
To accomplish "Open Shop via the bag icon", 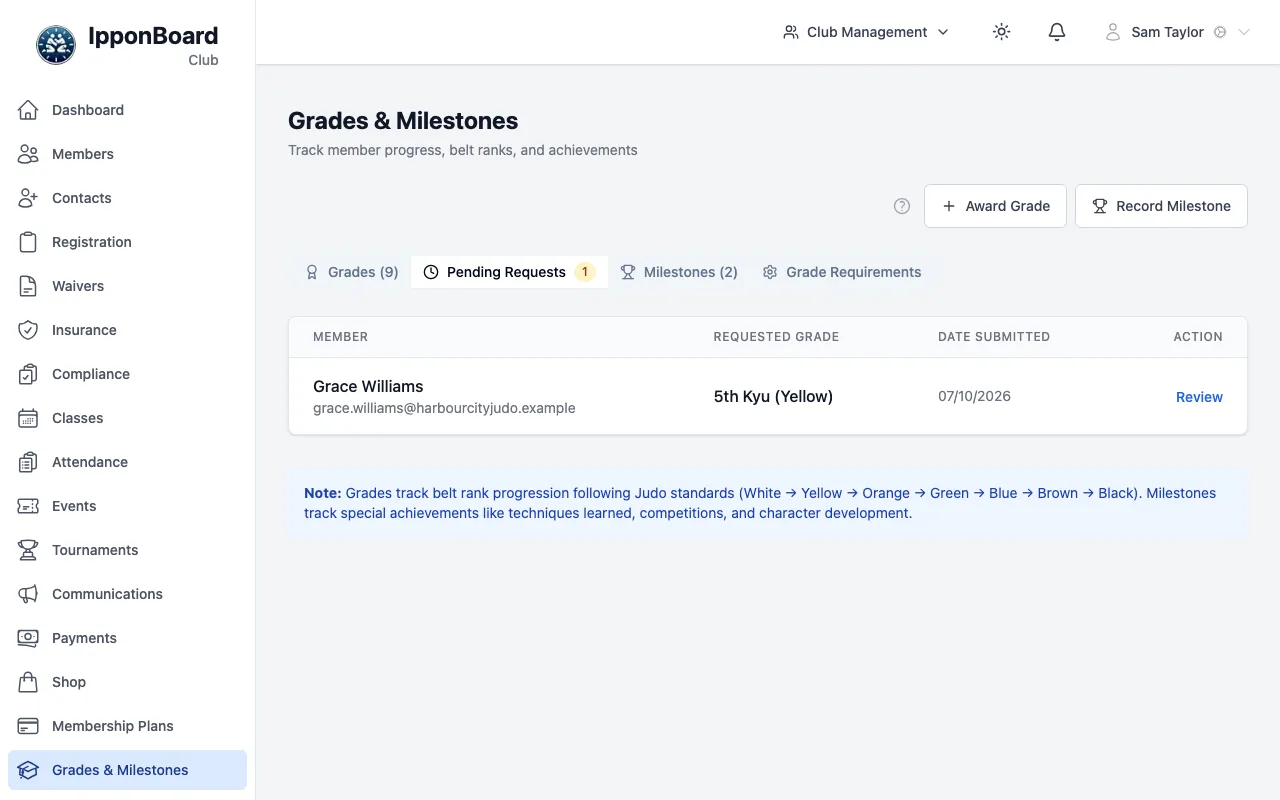I will coord(28,682).
